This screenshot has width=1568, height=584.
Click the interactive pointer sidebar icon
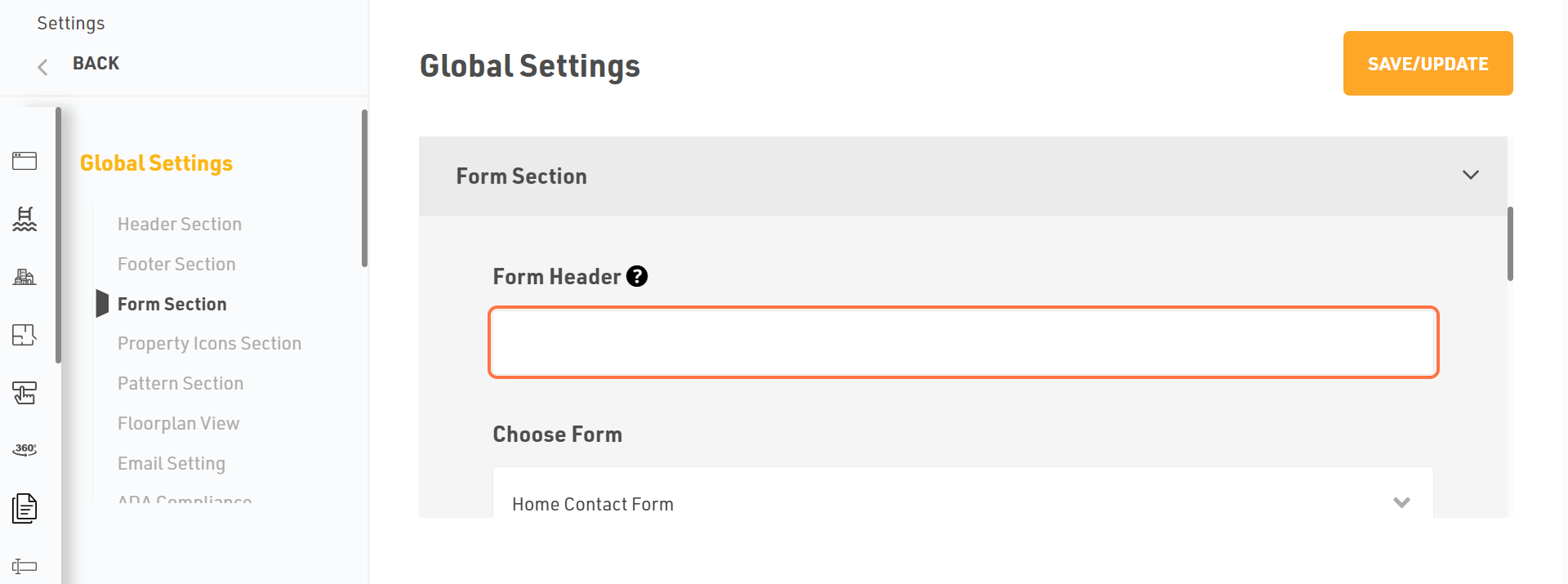pyautogui.click(x=24, y=393)
